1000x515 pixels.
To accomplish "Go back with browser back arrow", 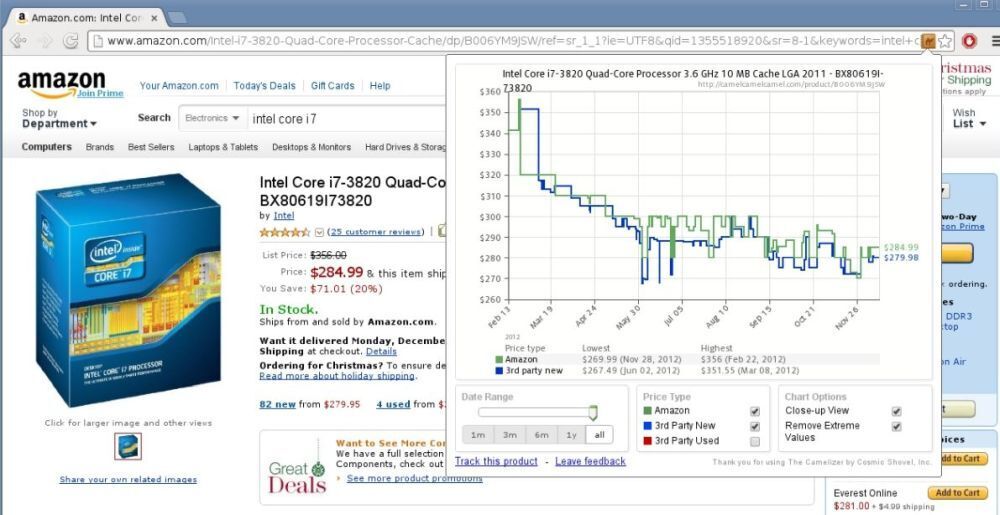I will point(18,41).
